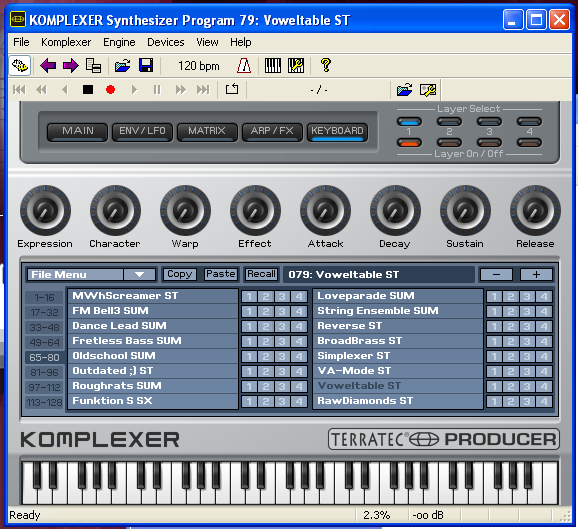Click the Warp knob
578x529 pixels.
coord(185,210)
